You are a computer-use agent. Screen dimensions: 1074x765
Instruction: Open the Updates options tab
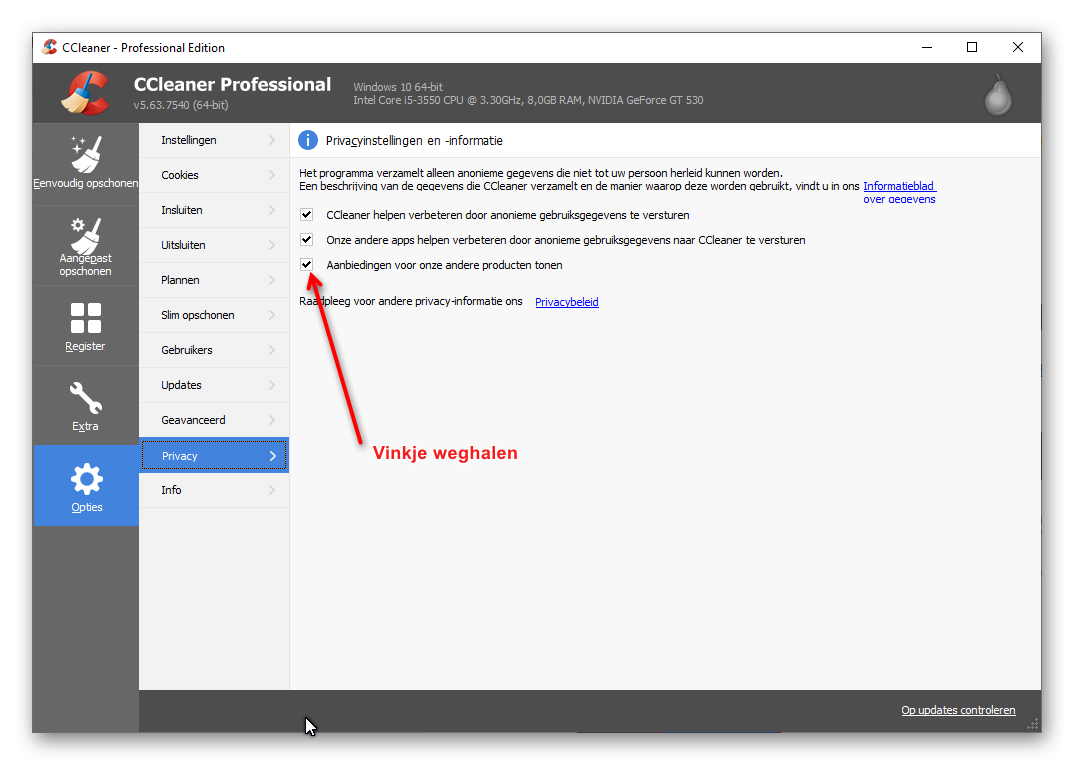pyautogui.click(x=214, y=385)
